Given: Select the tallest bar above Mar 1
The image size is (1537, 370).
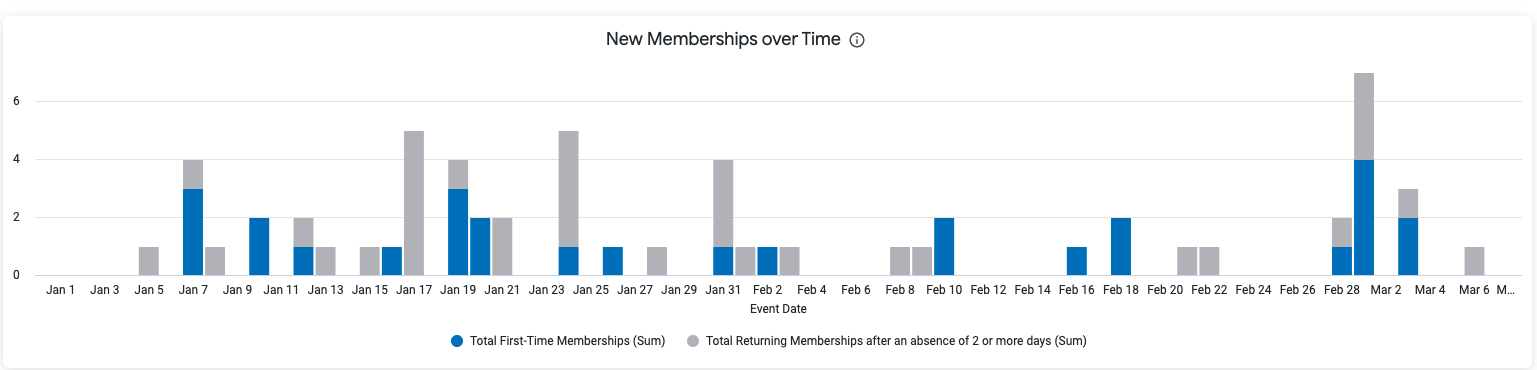Looking at the screenshot, I should (x=1364, y=174).
